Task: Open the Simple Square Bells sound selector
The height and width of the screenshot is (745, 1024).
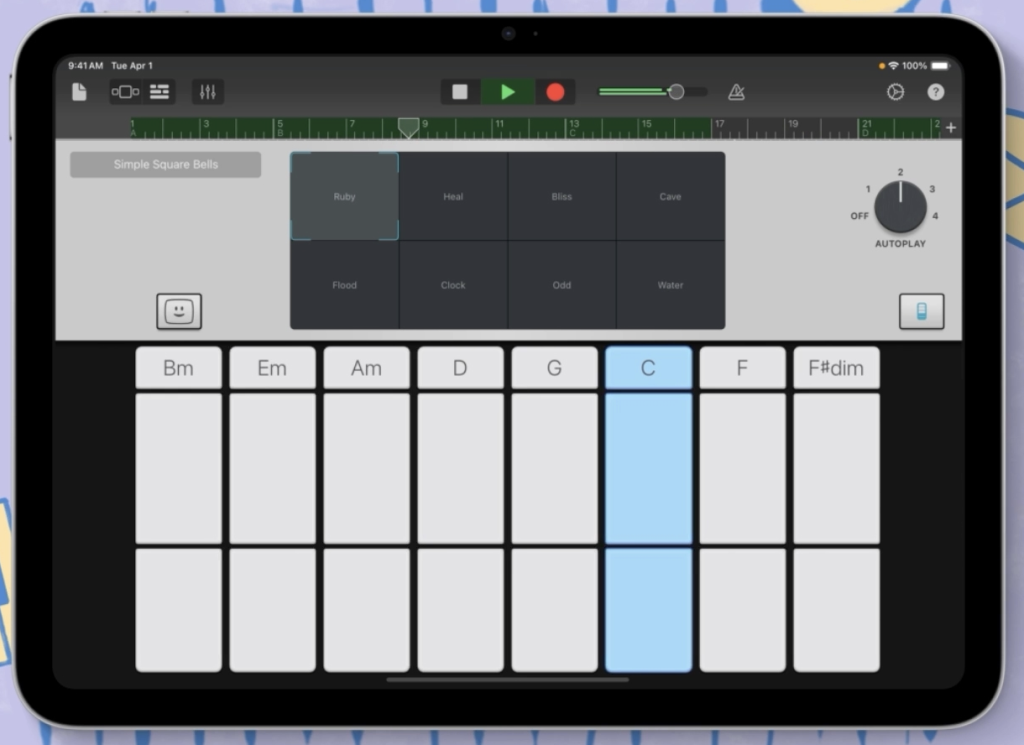Action: click(165, 165)
